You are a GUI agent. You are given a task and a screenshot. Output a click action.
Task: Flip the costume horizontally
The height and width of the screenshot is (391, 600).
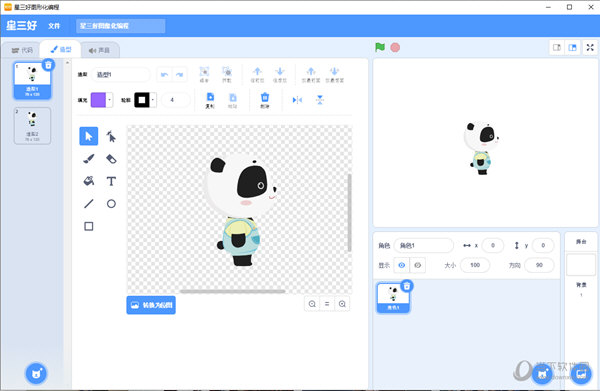click(297, 100)
